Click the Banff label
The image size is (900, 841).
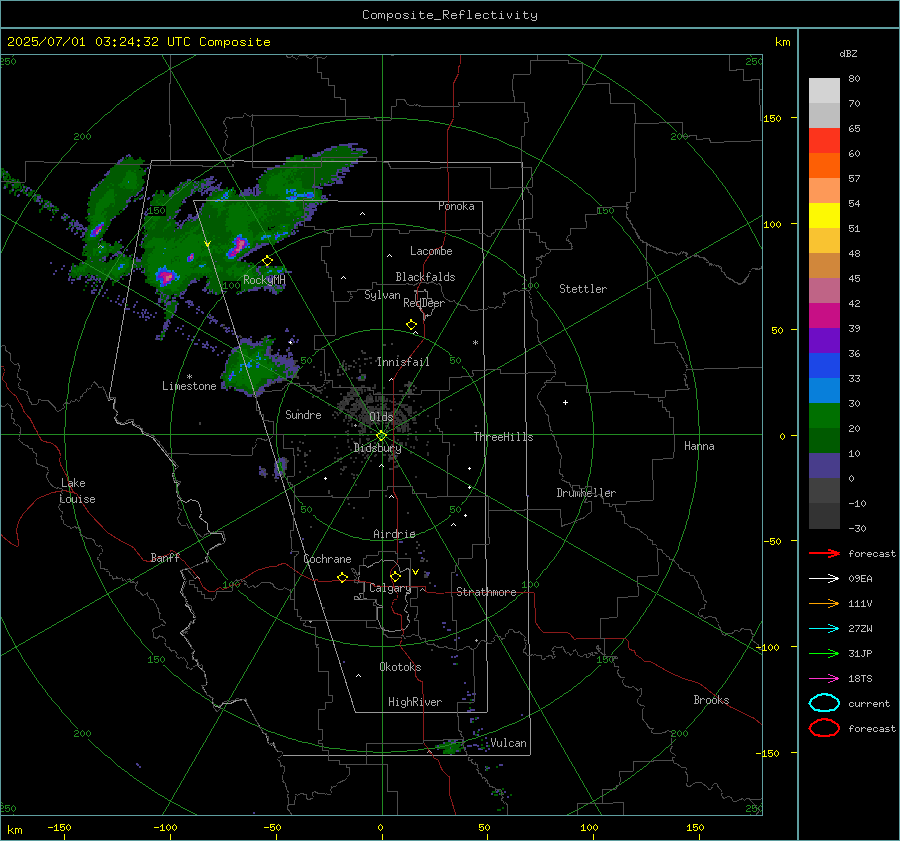pos(165,557)
